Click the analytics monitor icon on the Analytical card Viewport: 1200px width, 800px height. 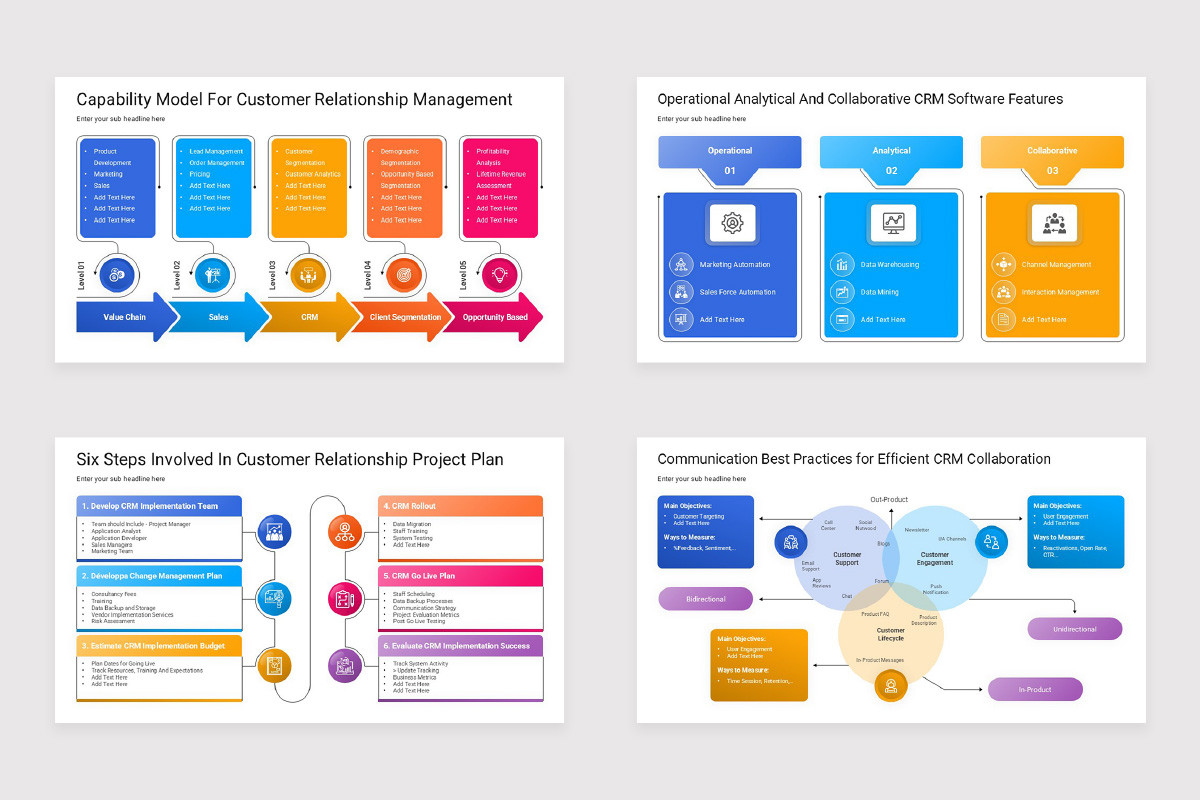tap(893, 223)
